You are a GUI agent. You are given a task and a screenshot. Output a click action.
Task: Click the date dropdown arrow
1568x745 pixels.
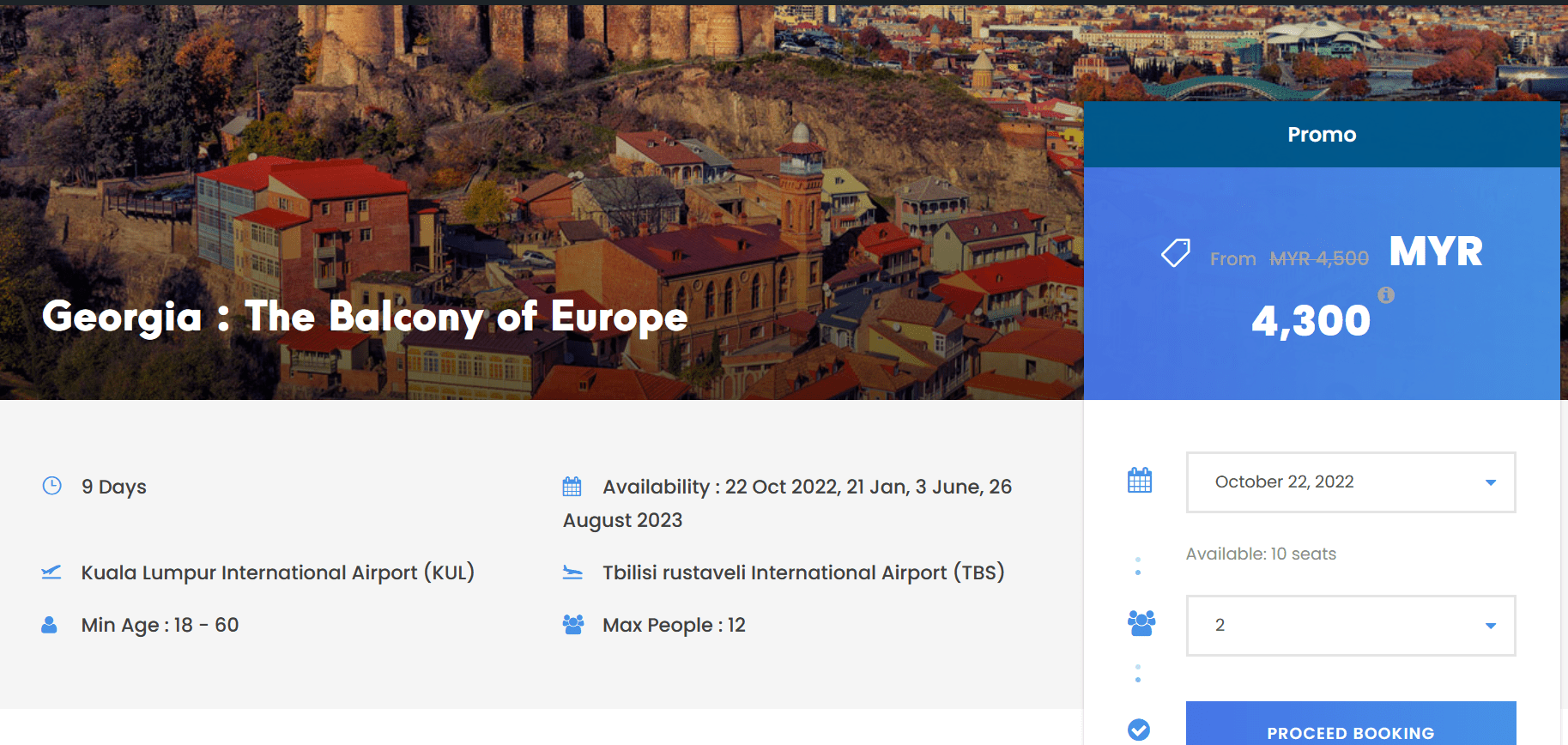coord(1490,482)
